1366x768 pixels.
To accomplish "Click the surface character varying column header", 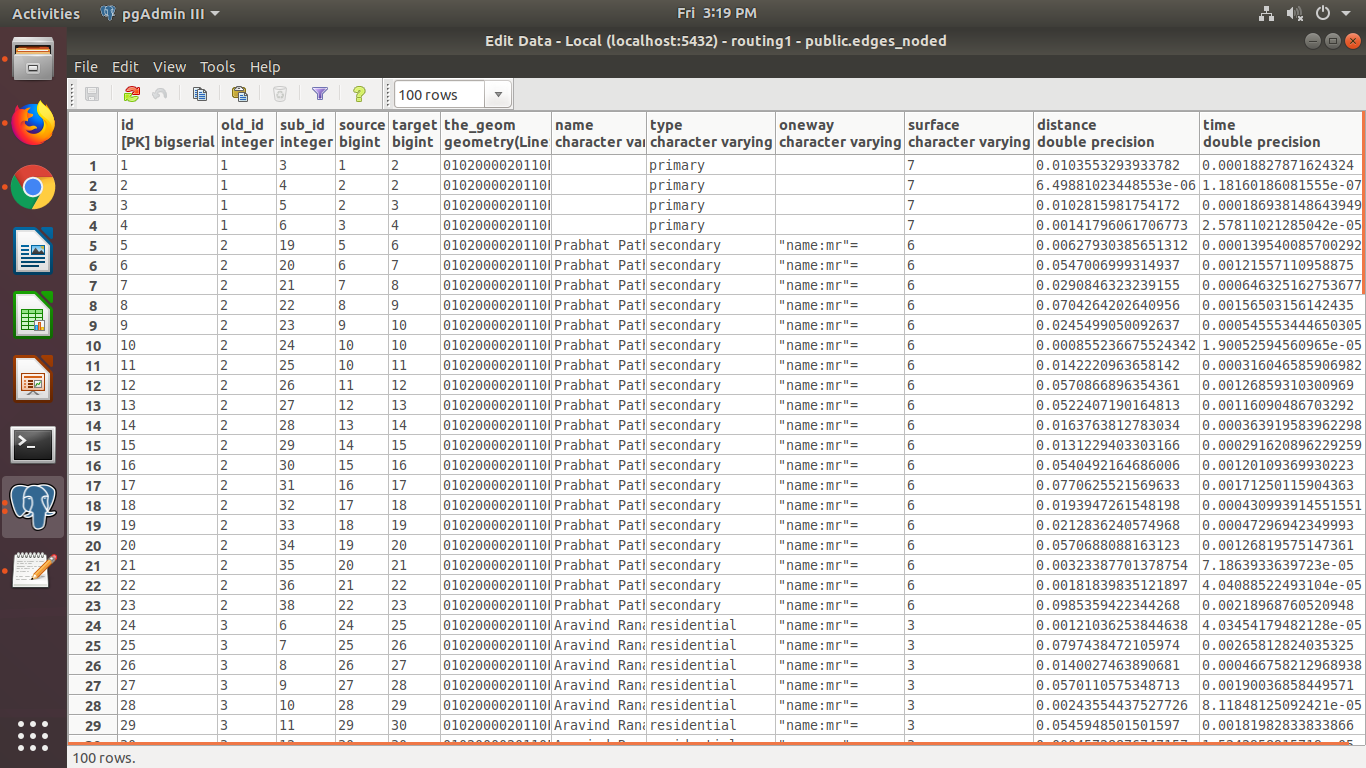I will pyautogui.click(x=968, y=133).
